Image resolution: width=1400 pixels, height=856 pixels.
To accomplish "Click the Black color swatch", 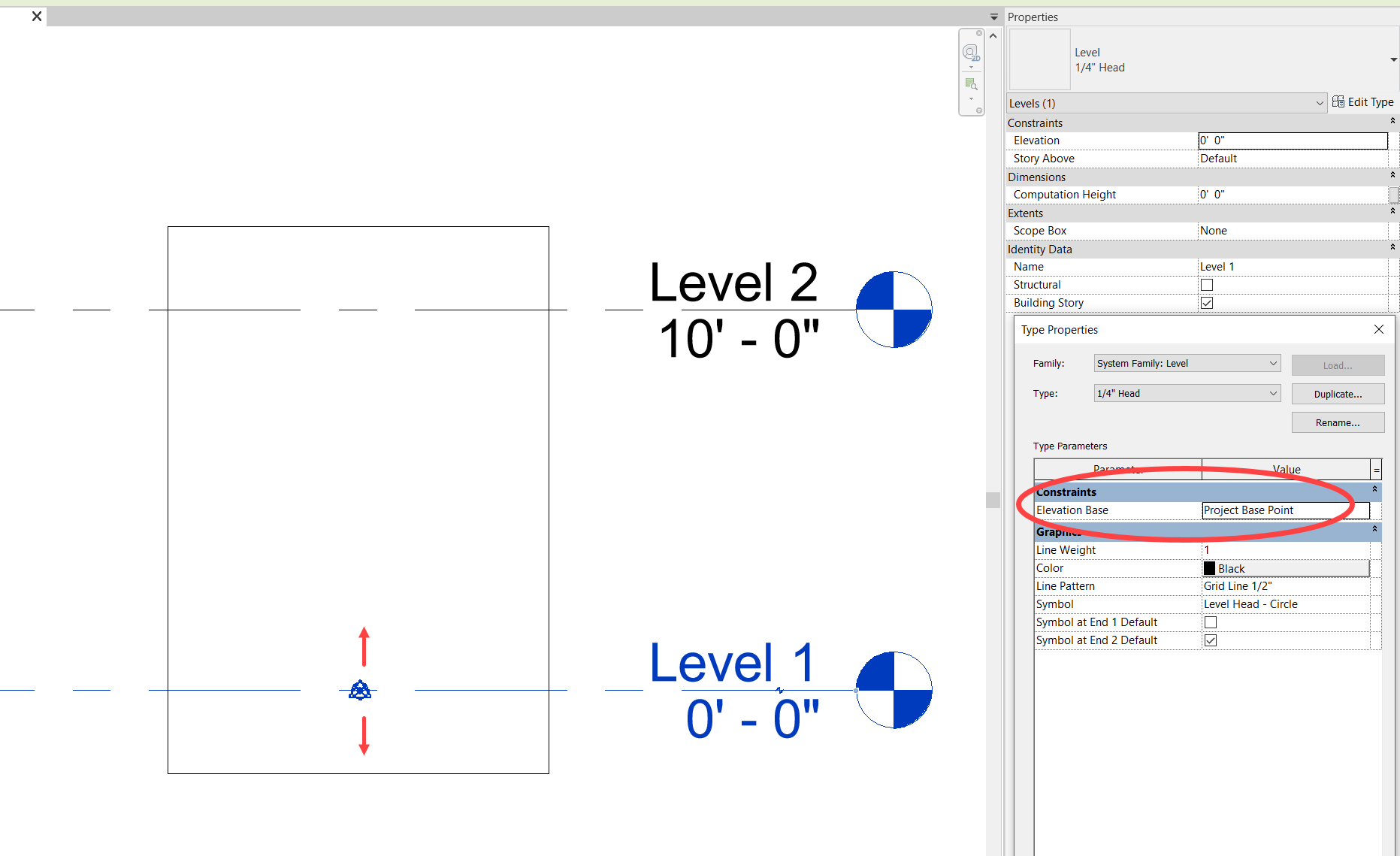I will [x=1208, y=567].
